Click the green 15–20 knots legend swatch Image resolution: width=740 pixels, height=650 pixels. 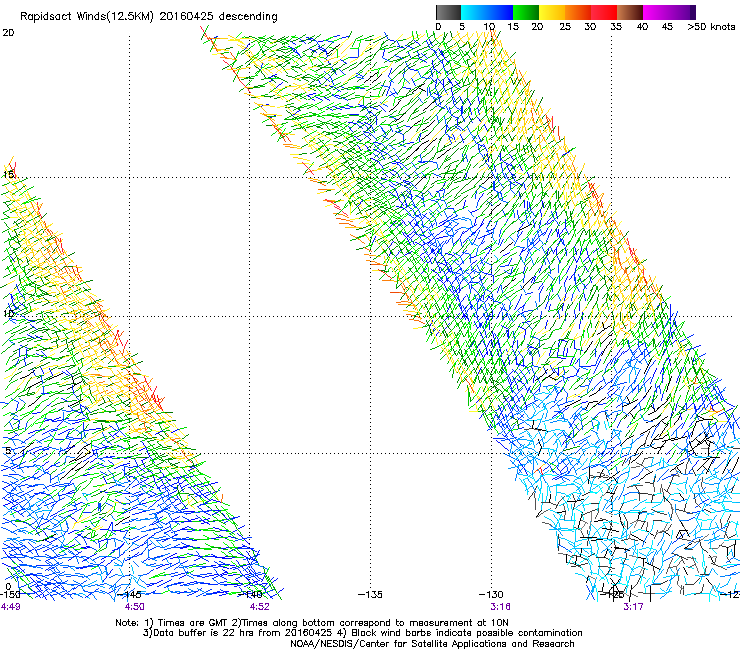click(526, 12)
